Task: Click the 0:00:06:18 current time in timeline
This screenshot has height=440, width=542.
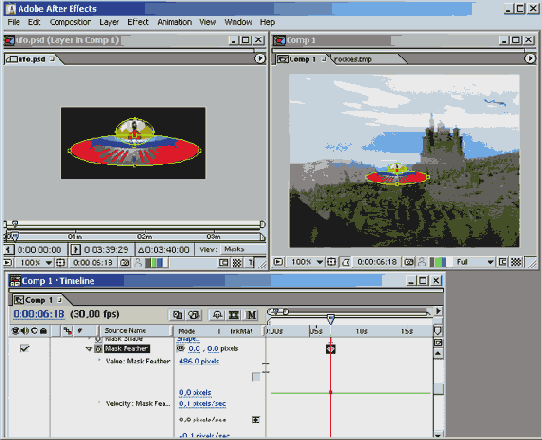Action: [x=39, y=314]
